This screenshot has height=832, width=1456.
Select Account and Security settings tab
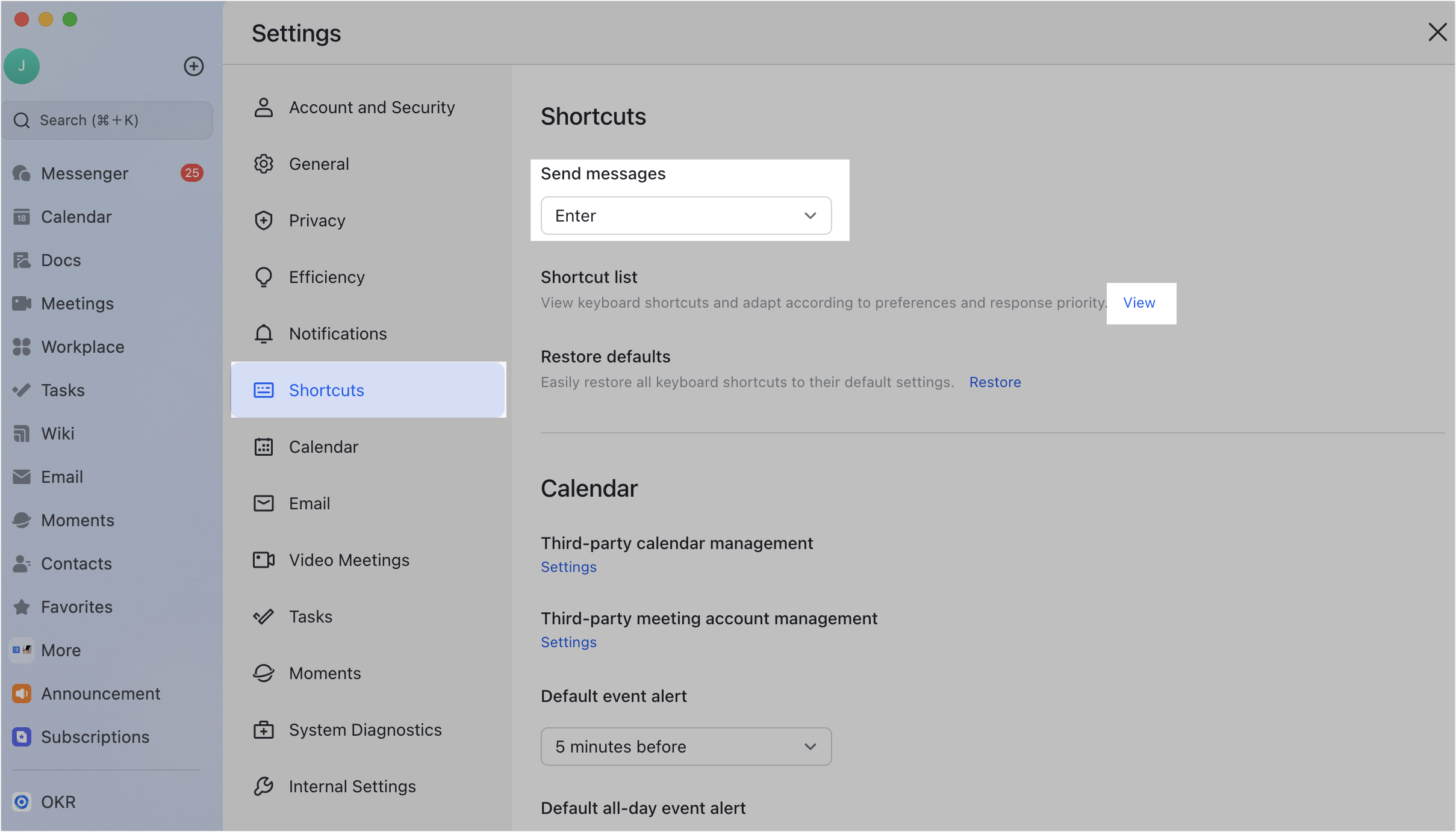[369, 107]
